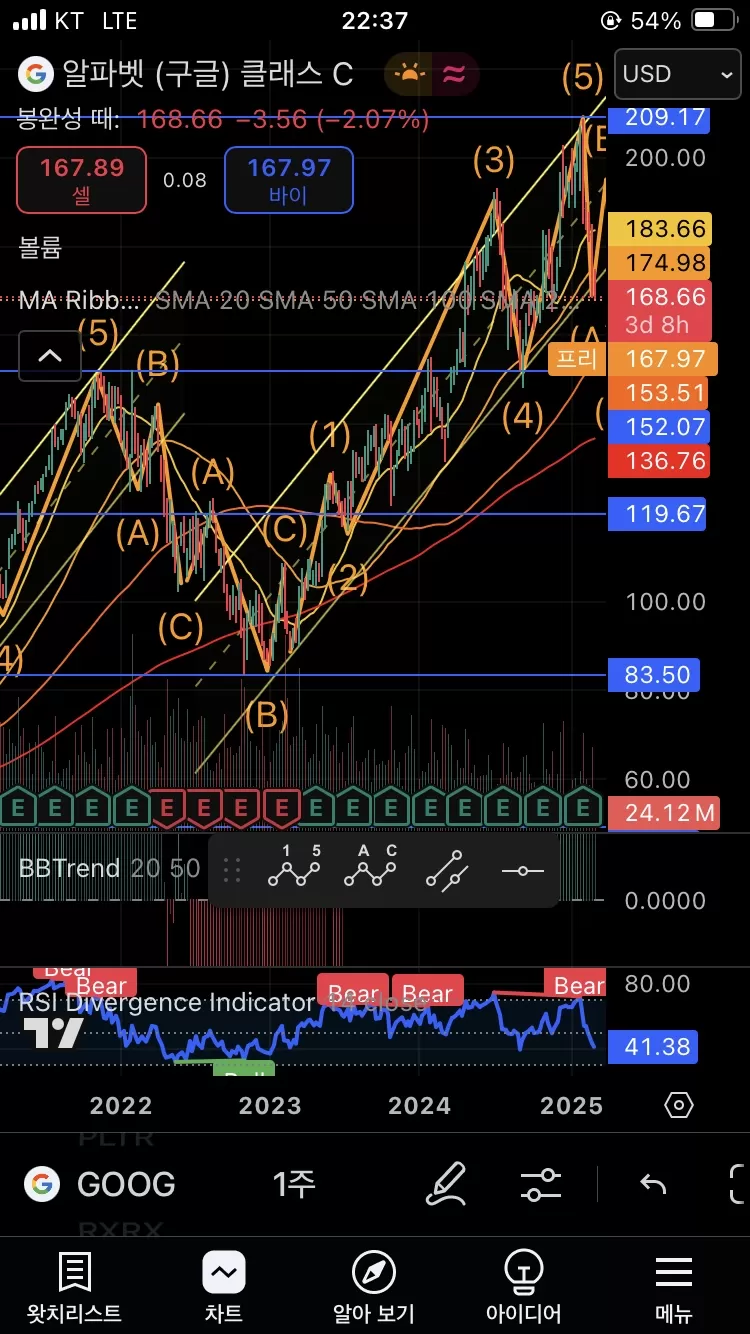Open the hexagon chart scale settings
Screen dimensions: 750x1334
678,1105
